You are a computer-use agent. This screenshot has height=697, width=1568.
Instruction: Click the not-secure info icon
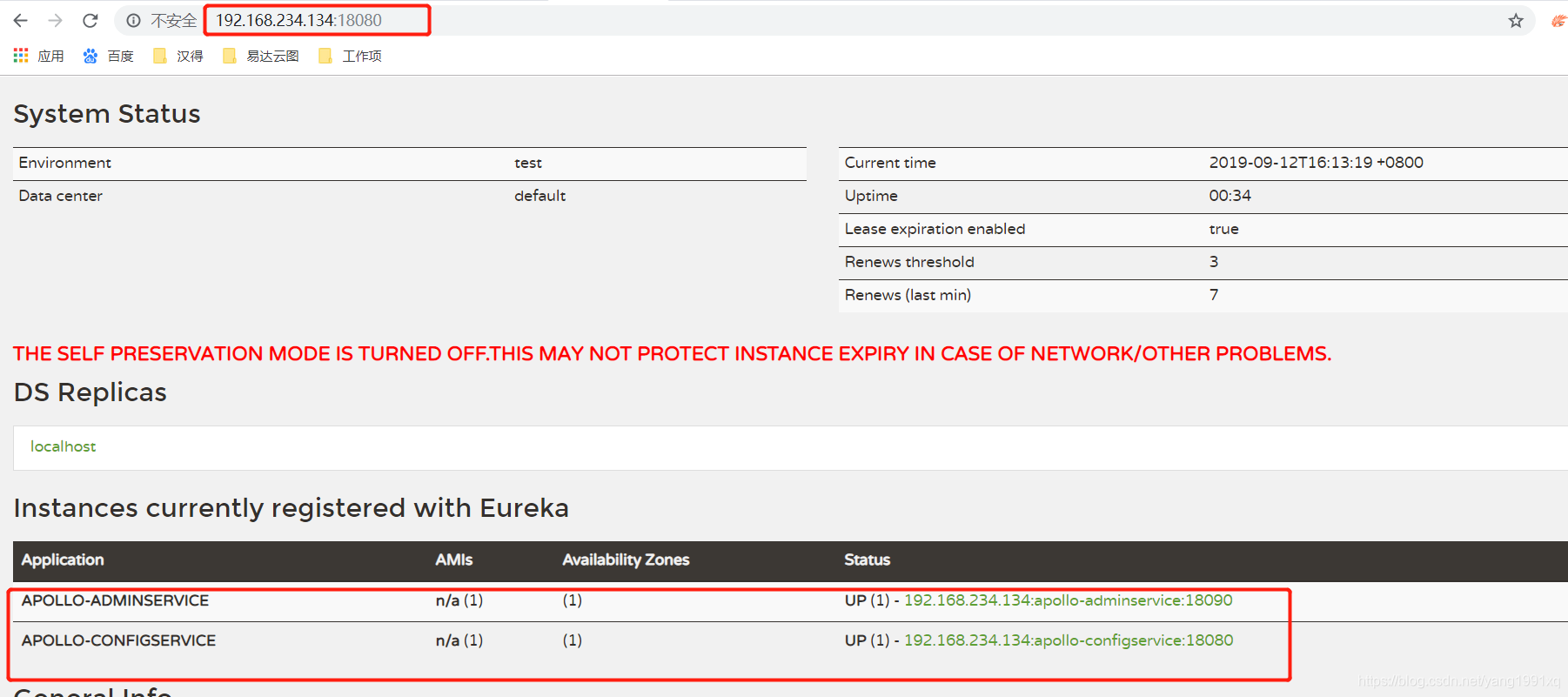tap(133, 20)
